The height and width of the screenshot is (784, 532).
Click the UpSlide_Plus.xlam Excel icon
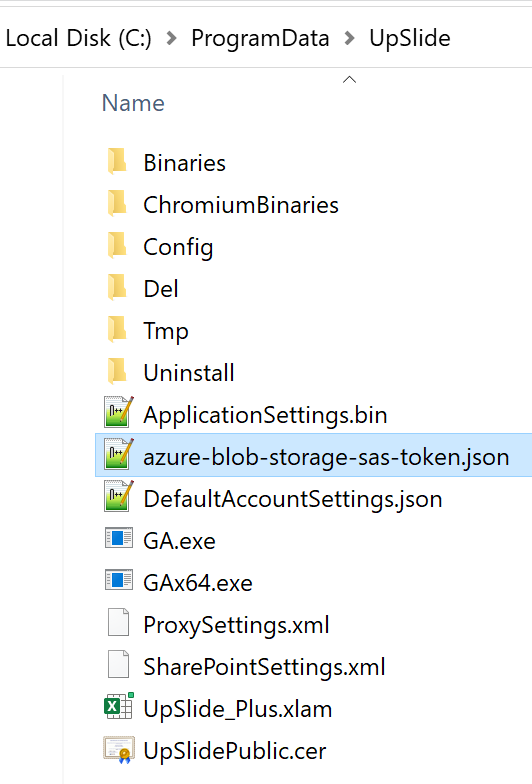pyautogui.click(x=119, y=706)
